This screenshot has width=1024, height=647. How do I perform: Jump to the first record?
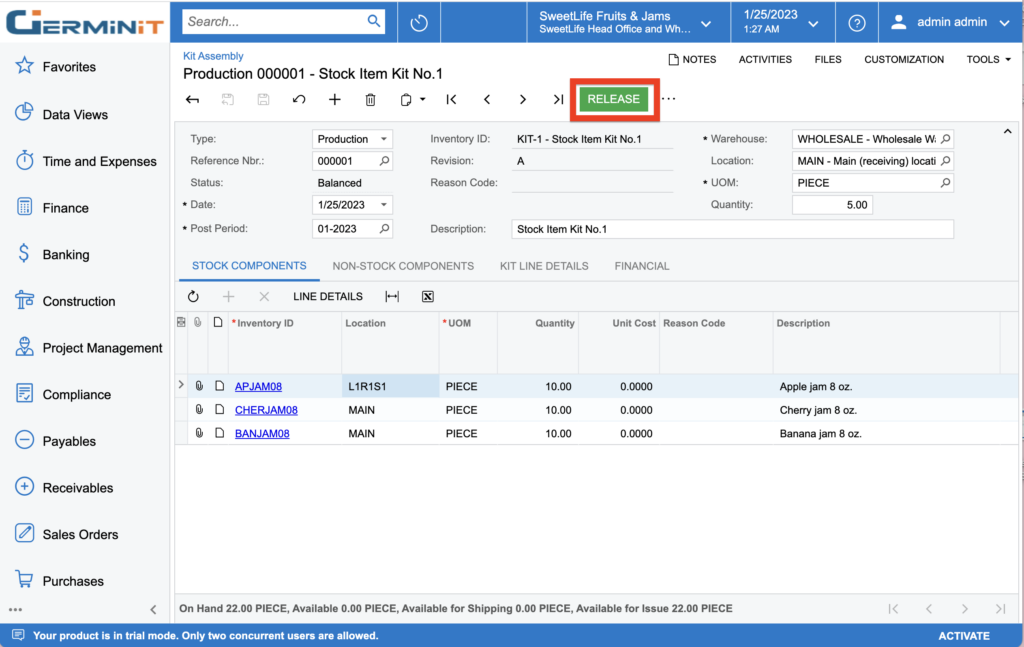452,100
